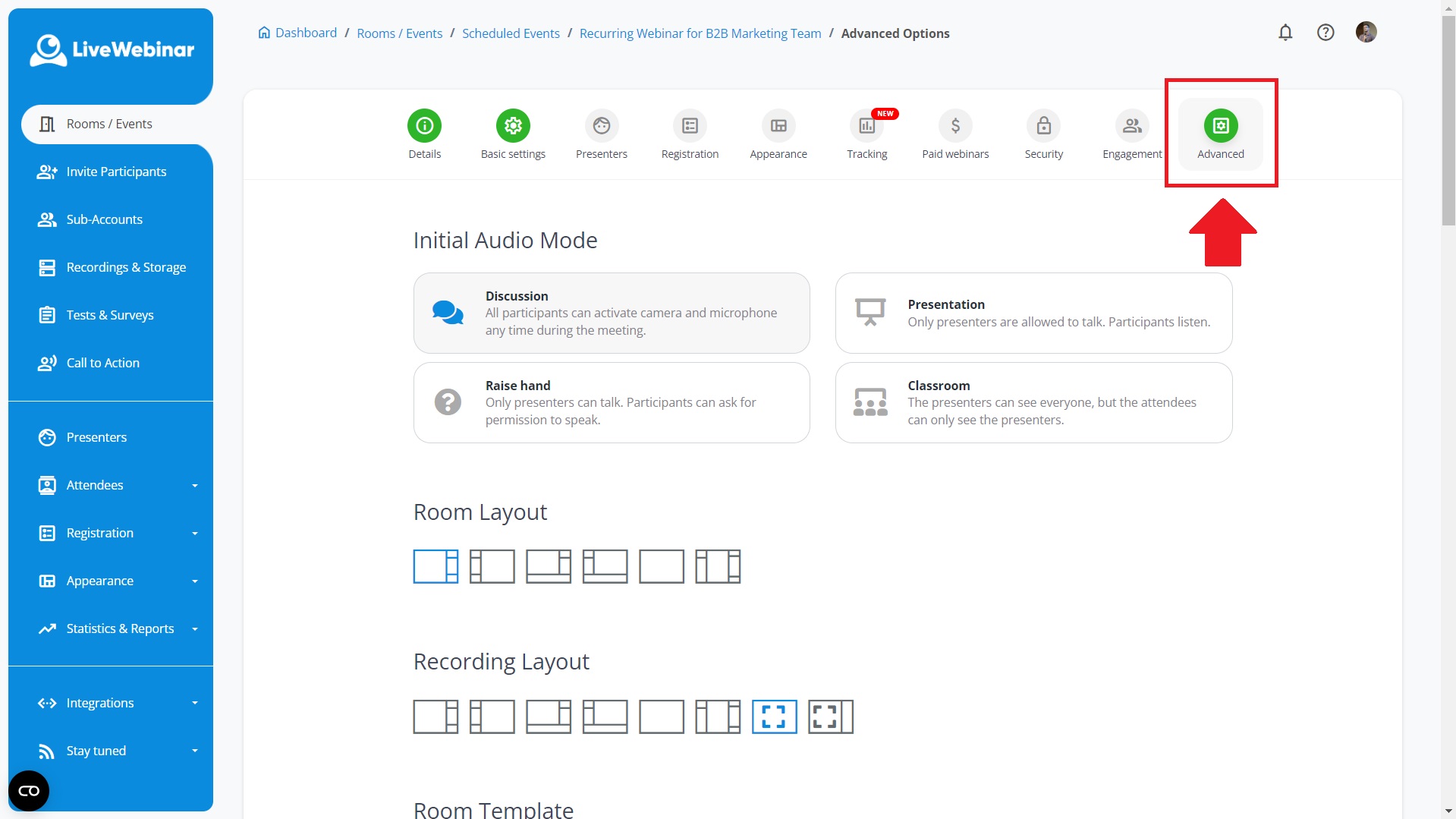Select Classroom audio mode
This screenshot has height=819, width=1456.
pos(1033,402)
